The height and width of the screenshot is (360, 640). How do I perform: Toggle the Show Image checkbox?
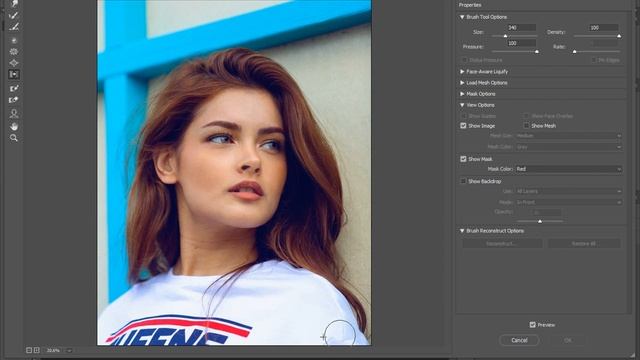point(463,126)
